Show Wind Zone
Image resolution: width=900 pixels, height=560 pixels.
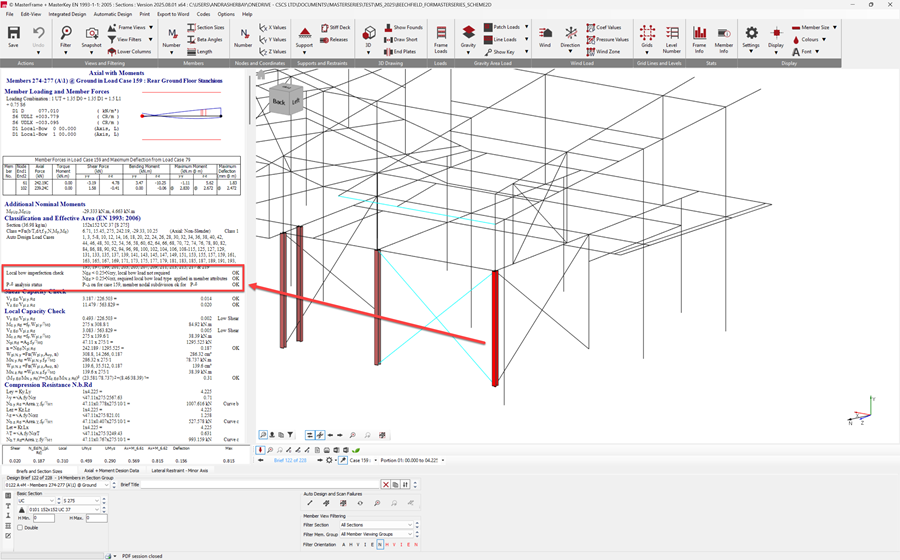point(603,52)
